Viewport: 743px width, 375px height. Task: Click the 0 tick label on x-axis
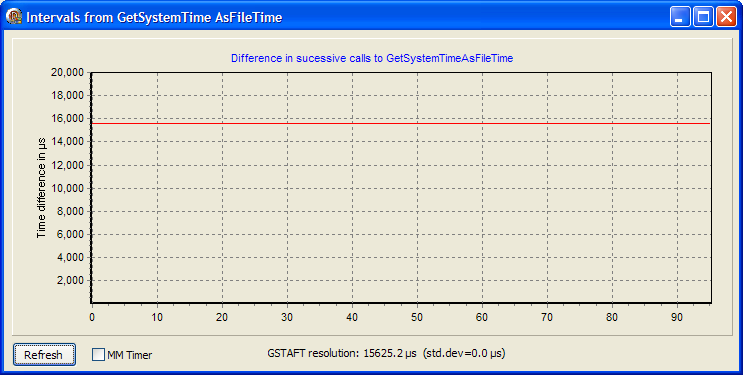point(92,317)
